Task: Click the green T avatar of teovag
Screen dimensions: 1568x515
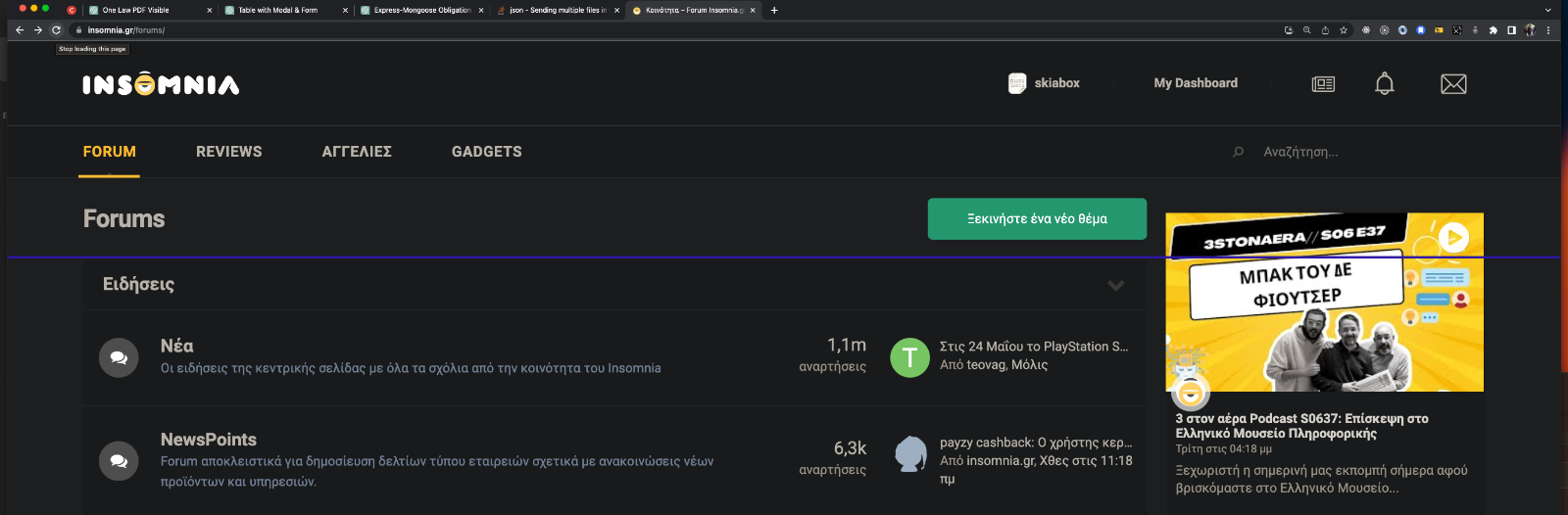Action: point(909,357)
